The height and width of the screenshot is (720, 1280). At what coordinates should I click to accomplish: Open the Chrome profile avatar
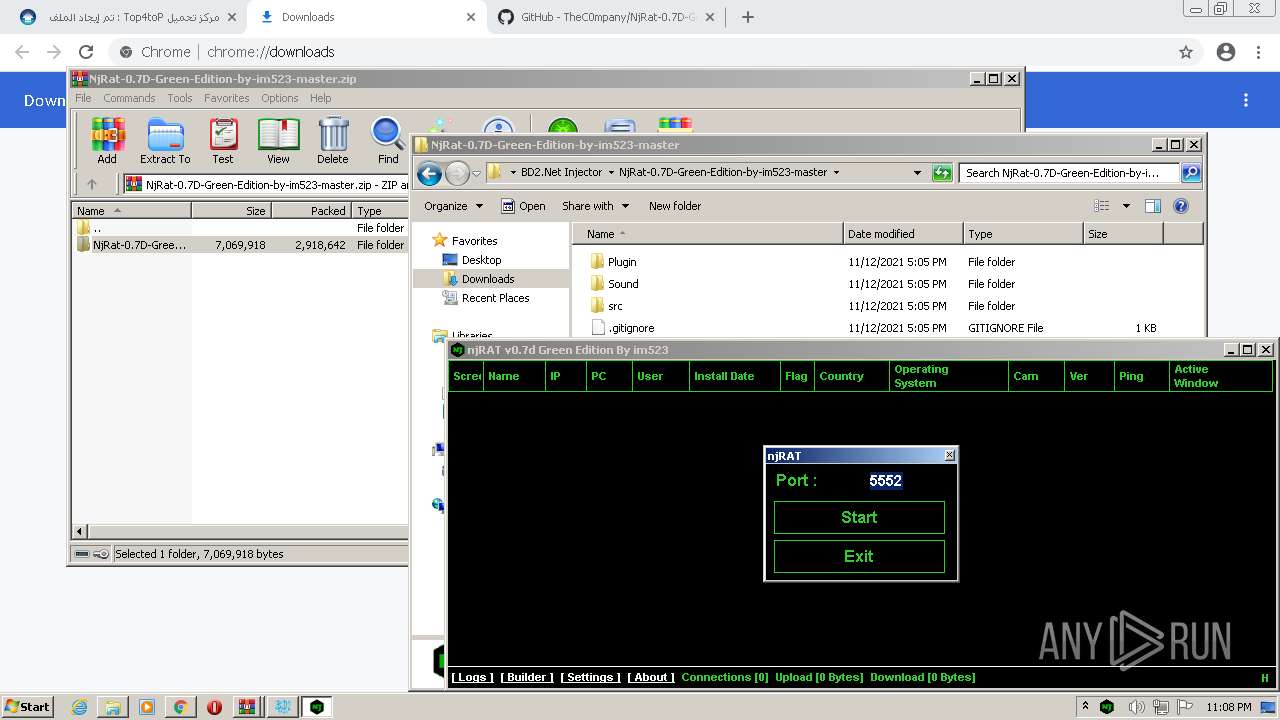tap(1226, 52)
